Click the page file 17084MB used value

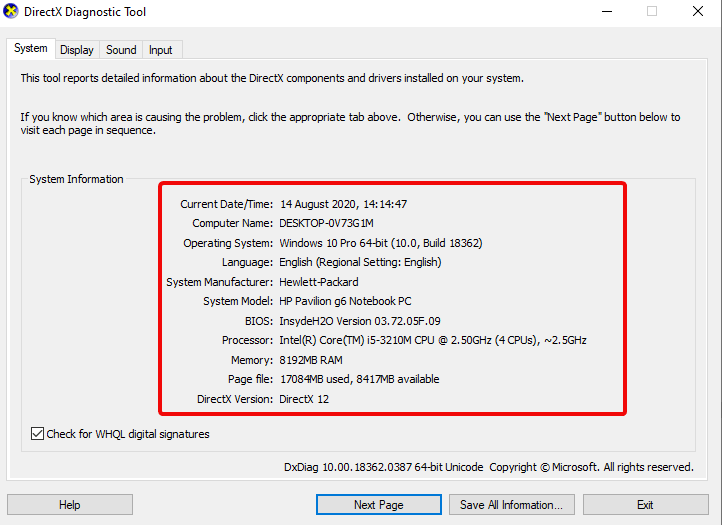coord(316,379)
